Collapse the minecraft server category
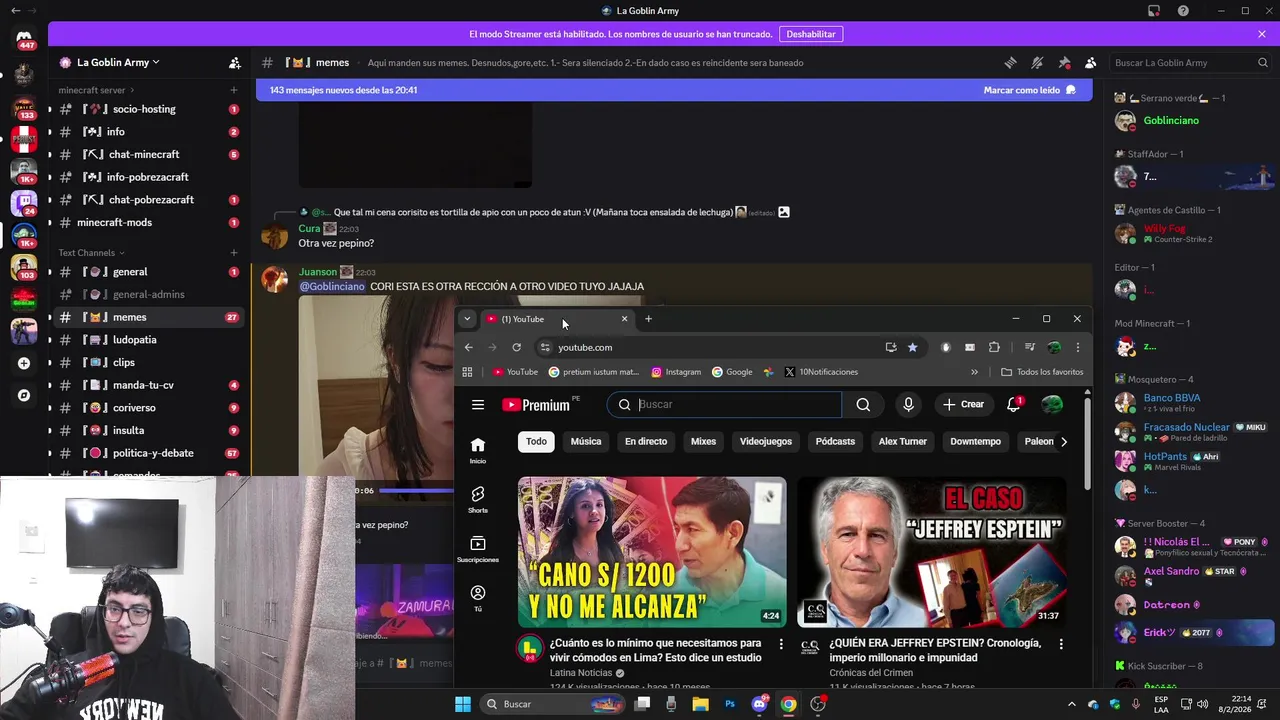 [x=96, y=90]
